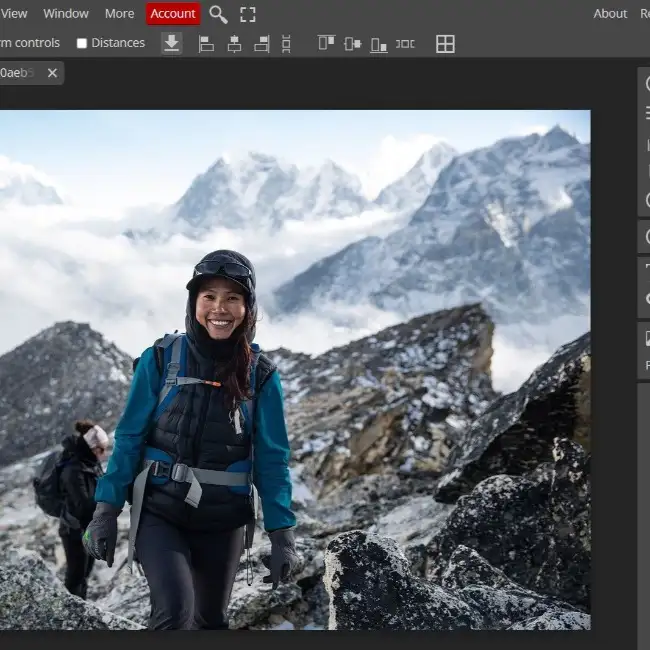650x650 pixels.
Task: Open the View menu
Action: (14, 14)
